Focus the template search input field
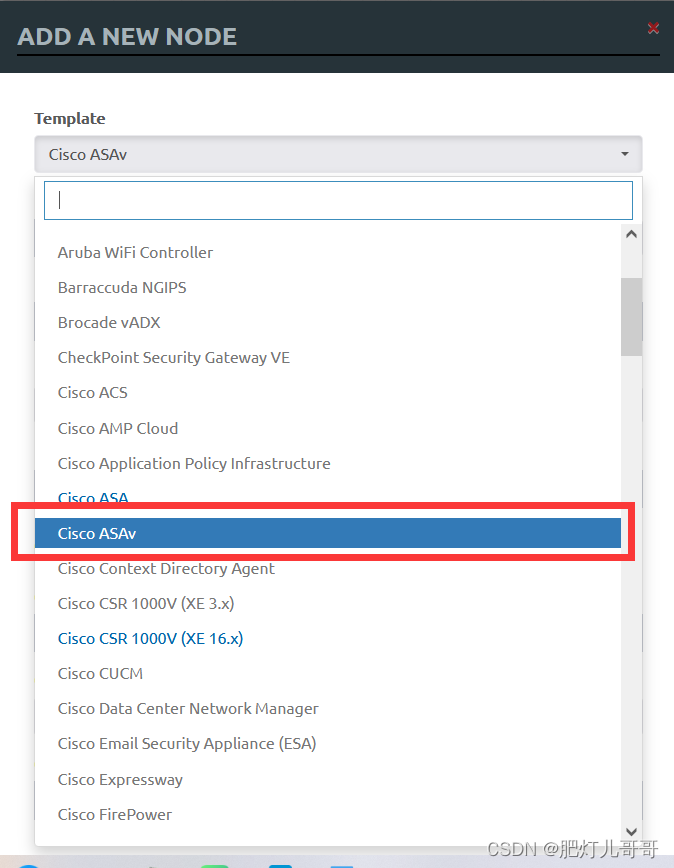The image size is (674, 868). [x=338, y=200]
